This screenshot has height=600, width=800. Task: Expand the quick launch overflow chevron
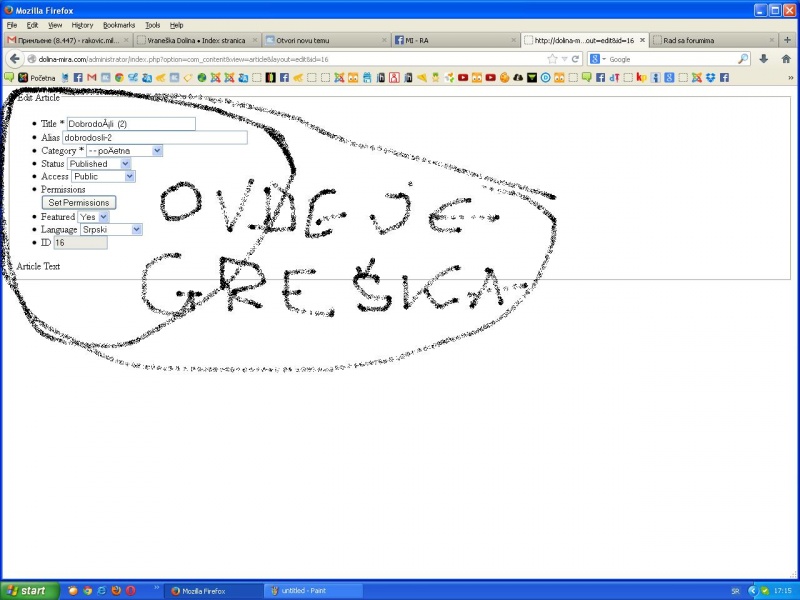[157, 587]
